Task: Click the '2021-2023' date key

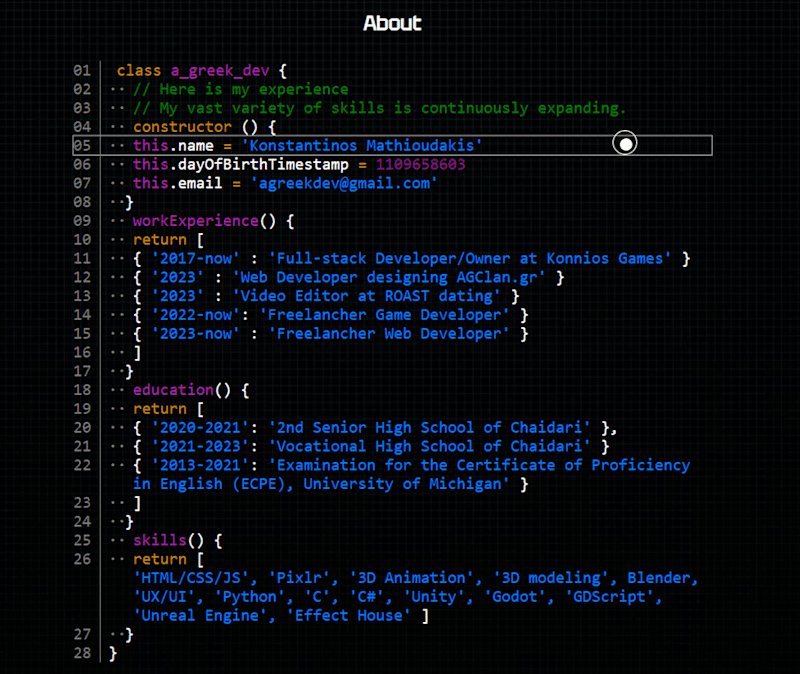Action: pos(200,446)
